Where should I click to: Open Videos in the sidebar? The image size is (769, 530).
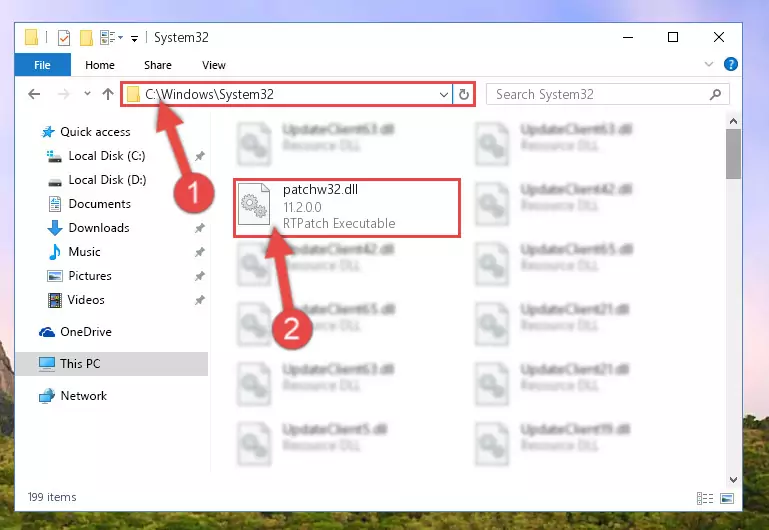pyautogui.click(x=86, y=300)
